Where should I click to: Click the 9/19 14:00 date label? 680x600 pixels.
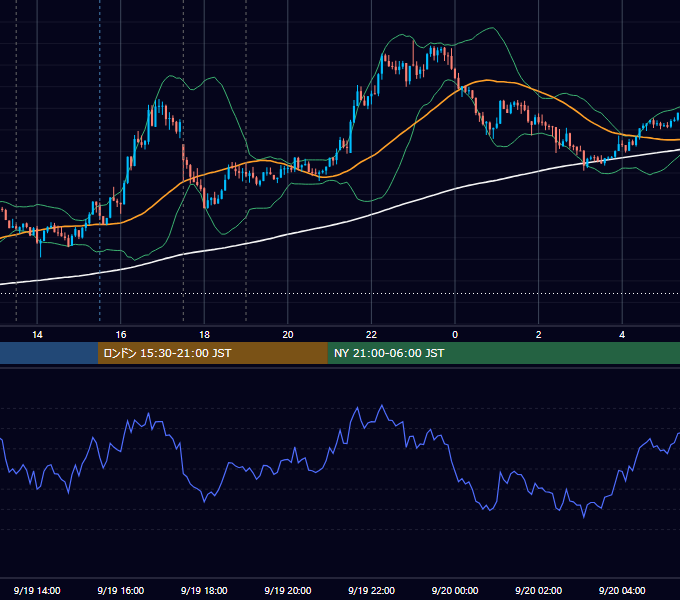[x=37, y=590]
